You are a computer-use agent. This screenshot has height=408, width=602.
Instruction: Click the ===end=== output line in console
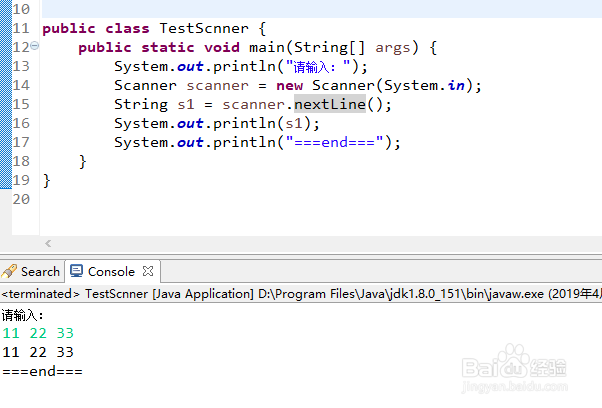tap(42, 372)
